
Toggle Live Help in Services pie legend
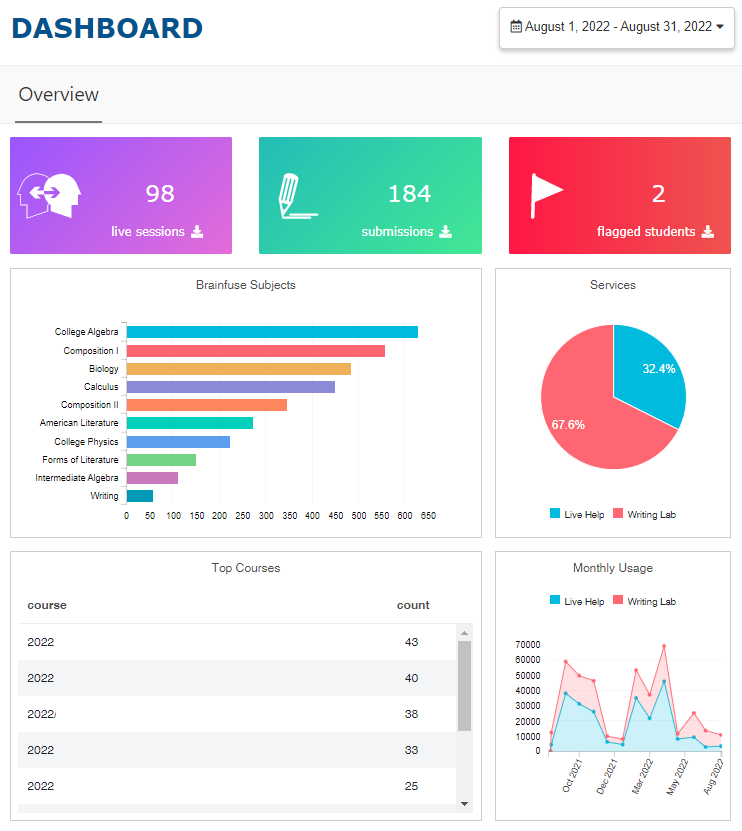[x=577, y=514]
